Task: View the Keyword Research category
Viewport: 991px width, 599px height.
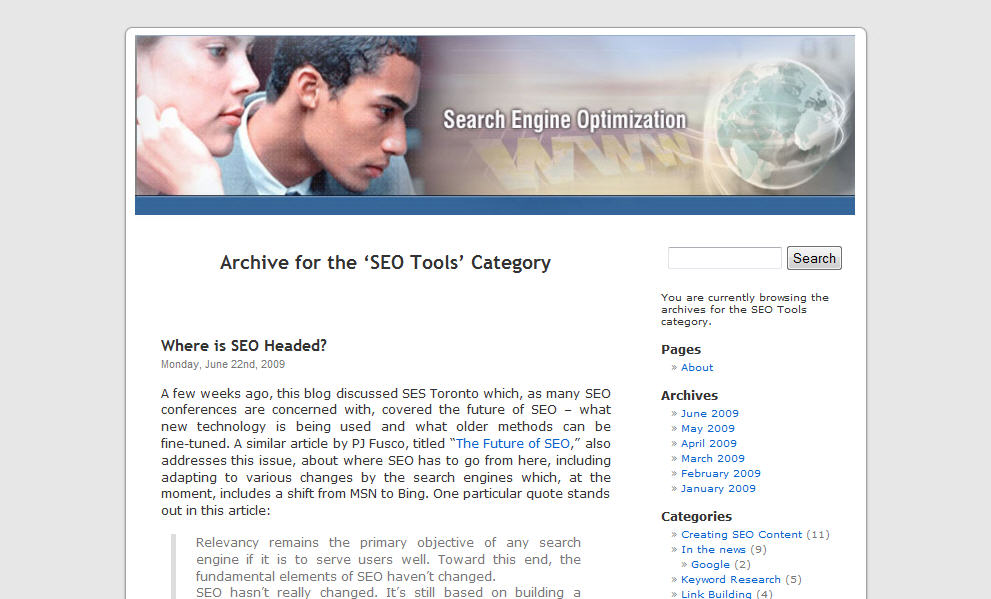Action: (730, 579)
